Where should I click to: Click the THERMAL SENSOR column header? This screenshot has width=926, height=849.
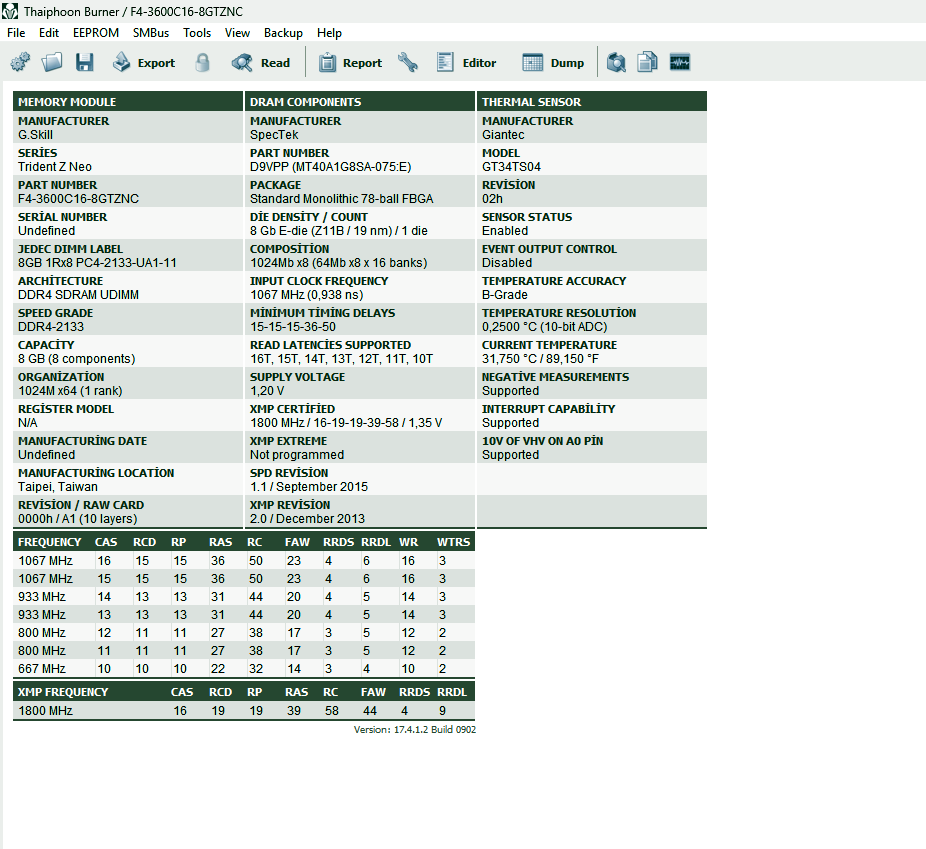(592, 102)
